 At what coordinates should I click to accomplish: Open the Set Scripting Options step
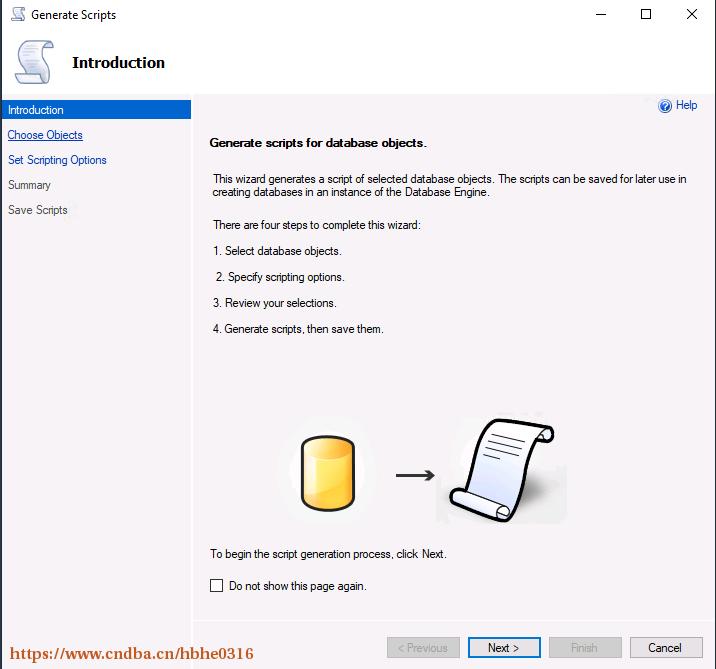coord(57,160)
